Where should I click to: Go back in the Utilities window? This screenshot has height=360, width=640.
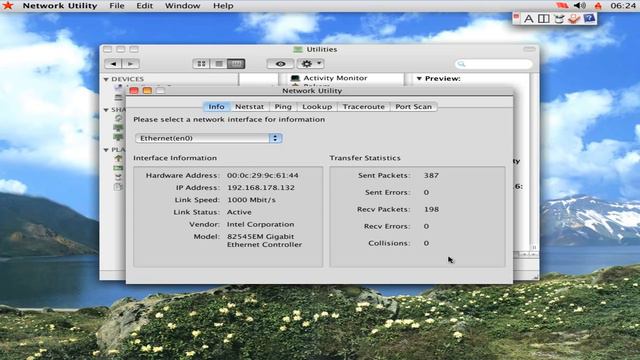click(x=113, y=64)
